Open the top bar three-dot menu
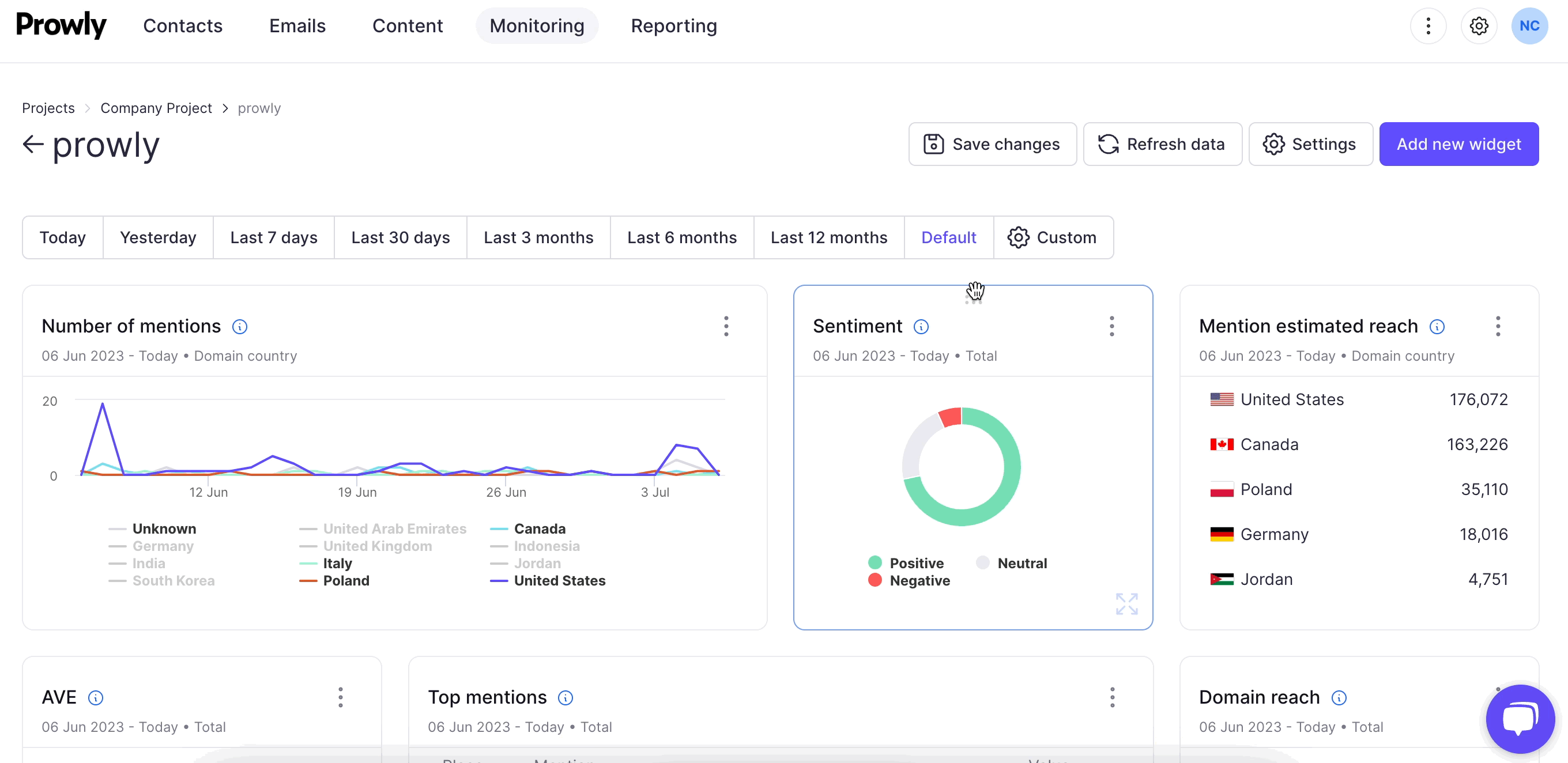The image size is (1568, 763). click(1428, 25)
